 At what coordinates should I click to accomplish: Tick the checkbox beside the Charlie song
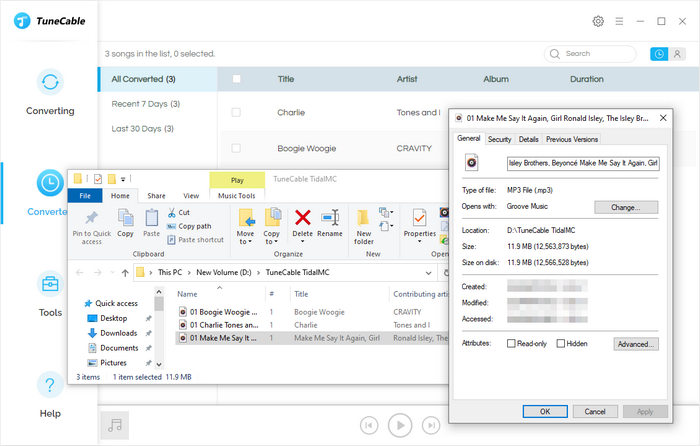236,113
